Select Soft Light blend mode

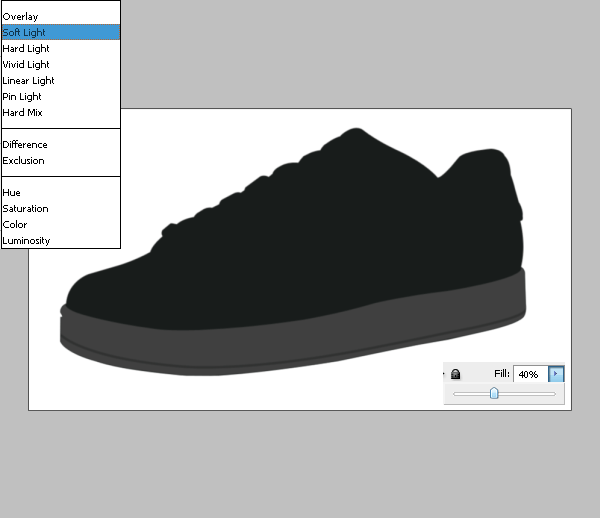coord(61,33)
